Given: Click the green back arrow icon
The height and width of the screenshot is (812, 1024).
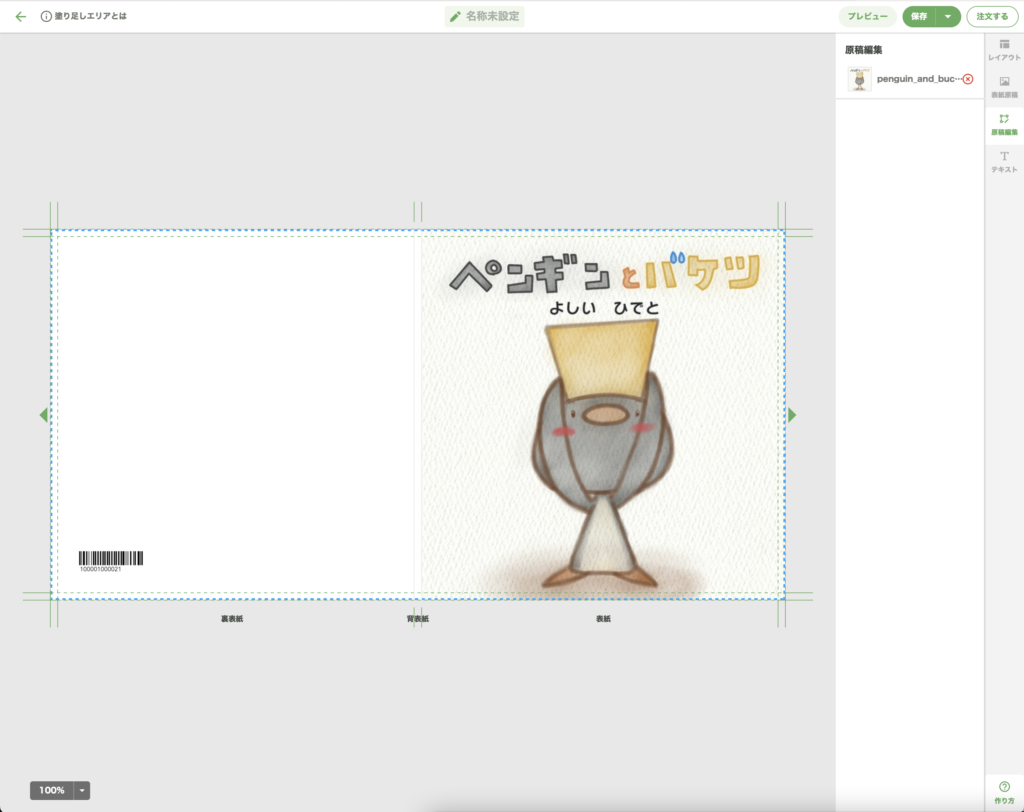Looking at the screenshot, I should (20, 17).
